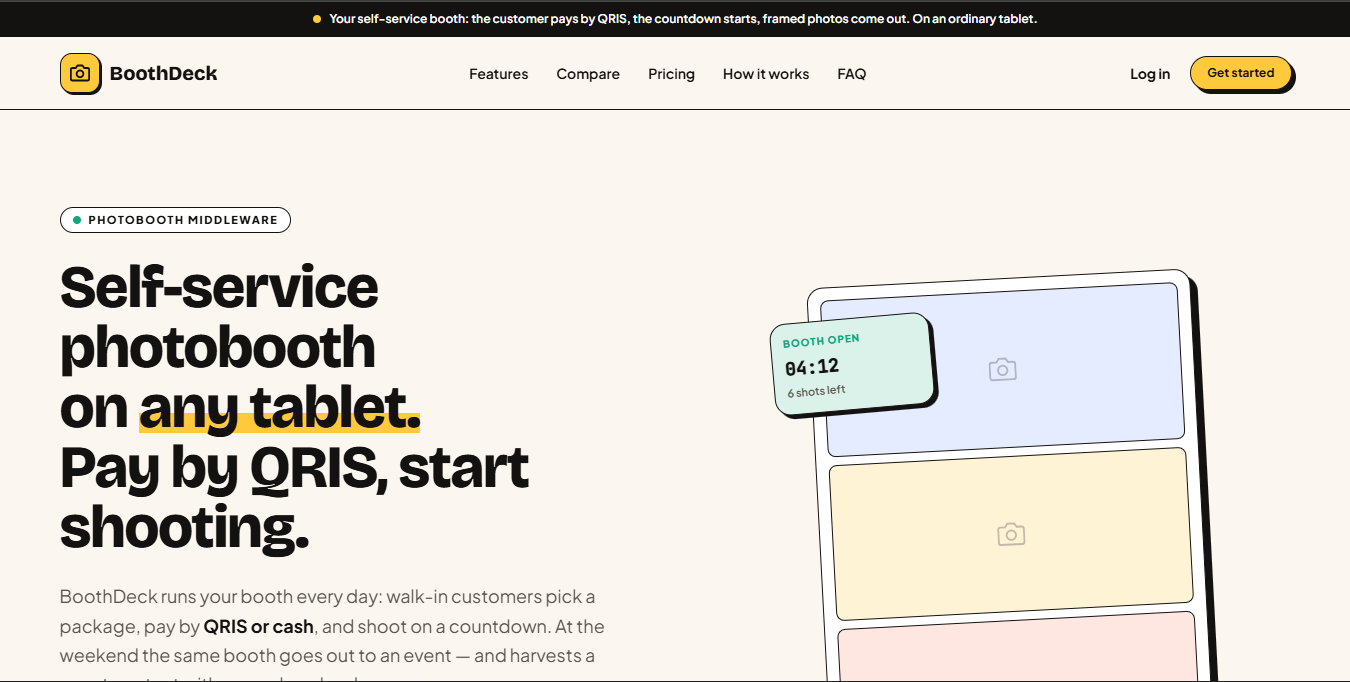Go to the Compare section
The width and height of the screenshot is (1350, 682).
588,74
